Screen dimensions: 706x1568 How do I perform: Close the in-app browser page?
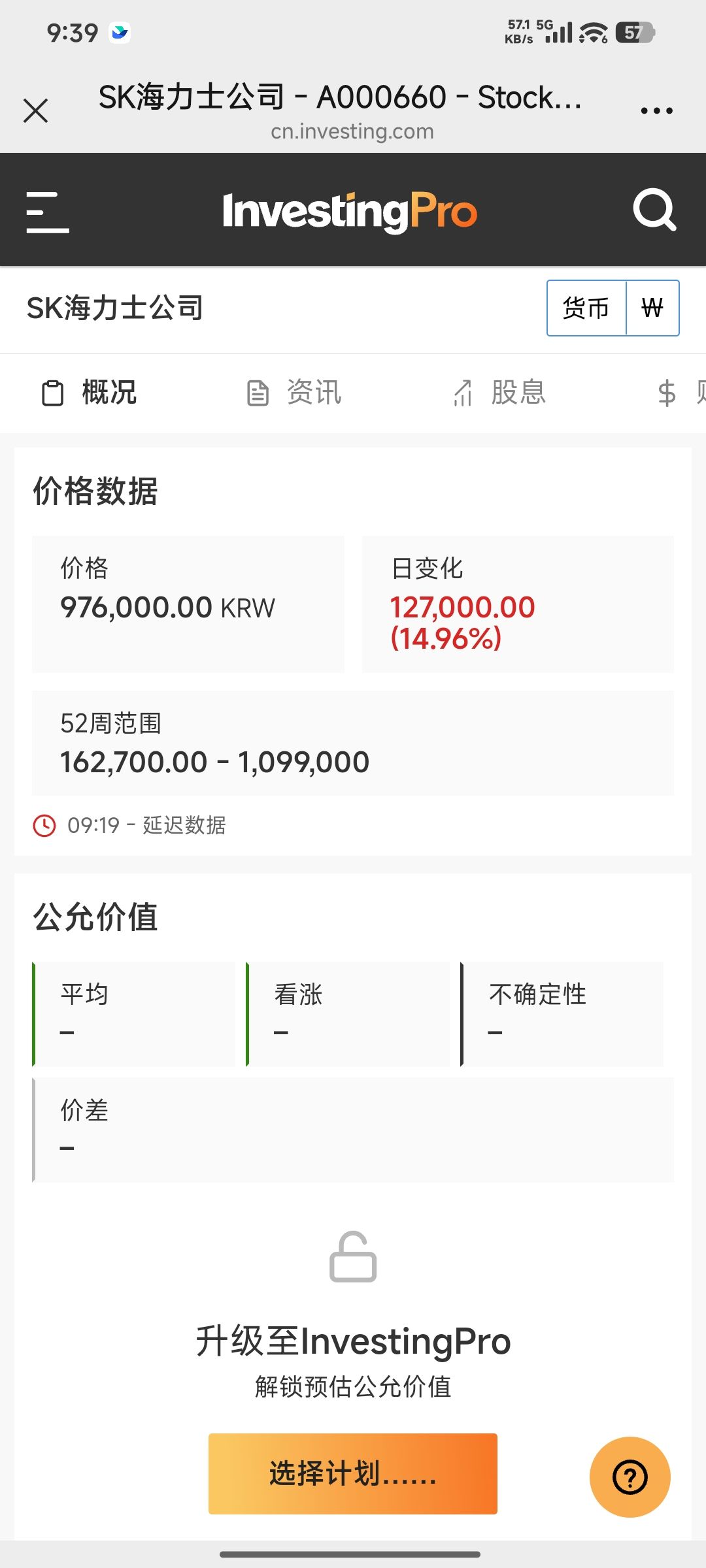pos(36,110)
